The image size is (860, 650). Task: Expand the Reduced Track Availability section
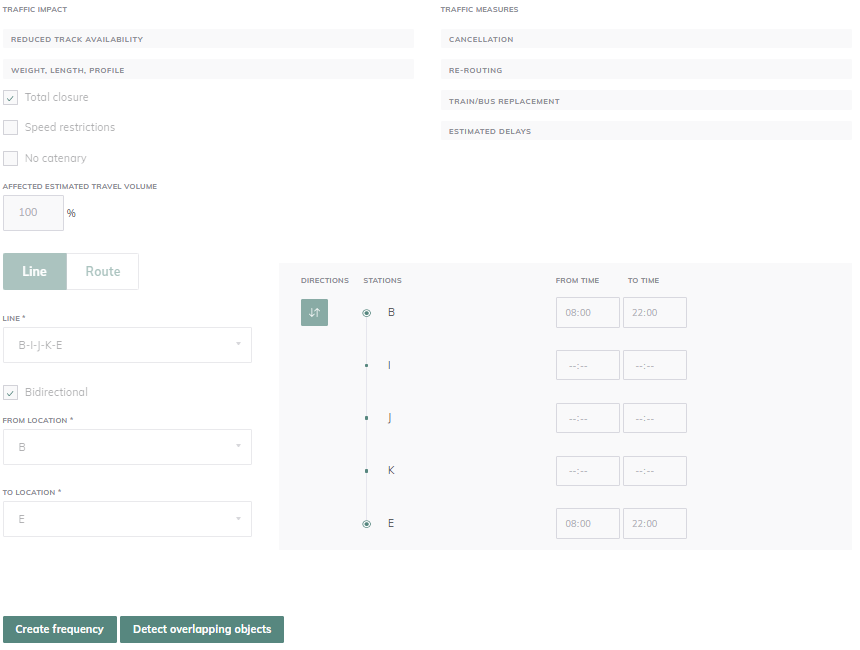click(x=208, y=40)
